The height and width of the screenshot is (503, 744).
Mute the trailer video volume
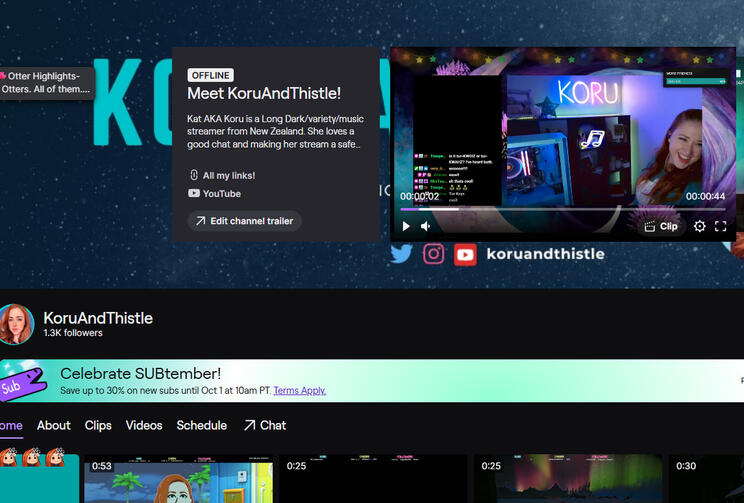pos(426,226)
